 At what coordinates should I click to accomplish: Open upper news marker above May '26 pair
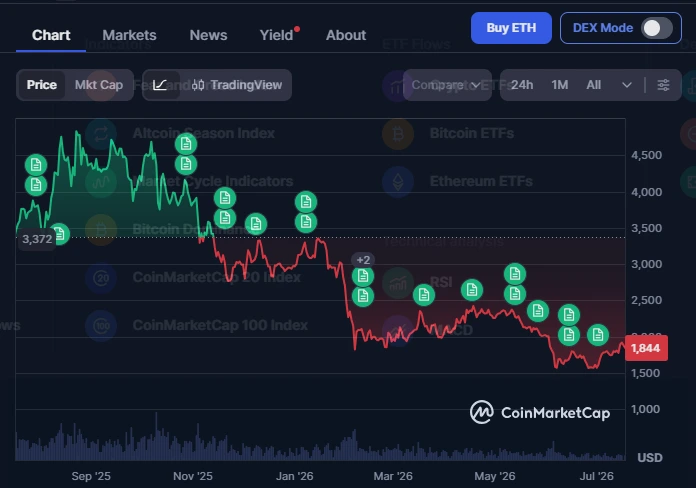515,274
